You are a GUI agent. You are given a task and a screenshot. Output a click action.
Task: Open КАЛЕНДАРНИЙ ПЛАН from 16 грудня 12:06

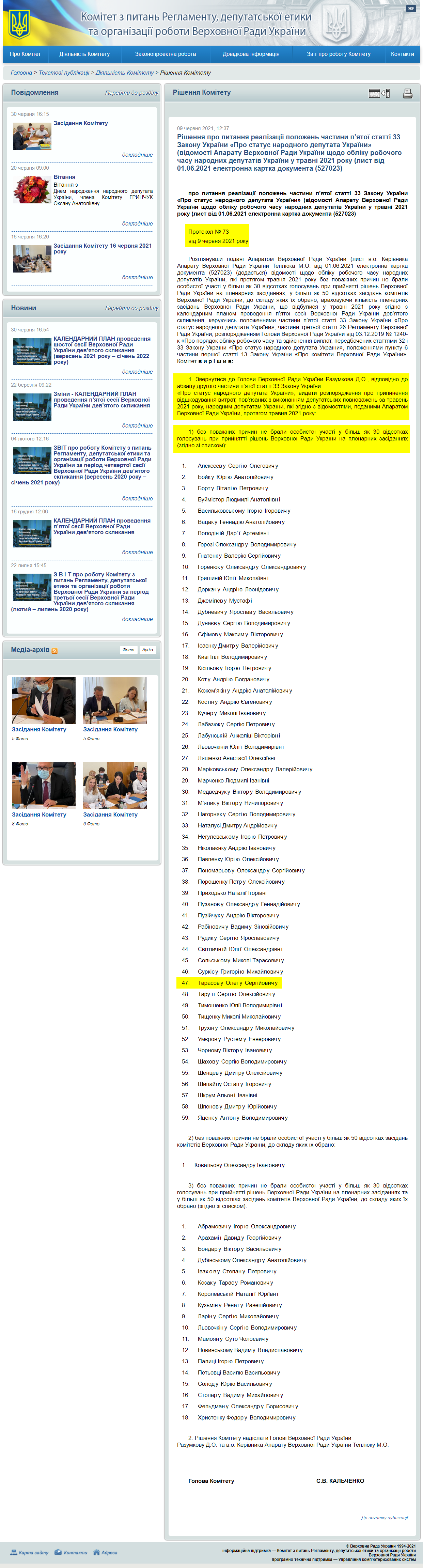101,527
